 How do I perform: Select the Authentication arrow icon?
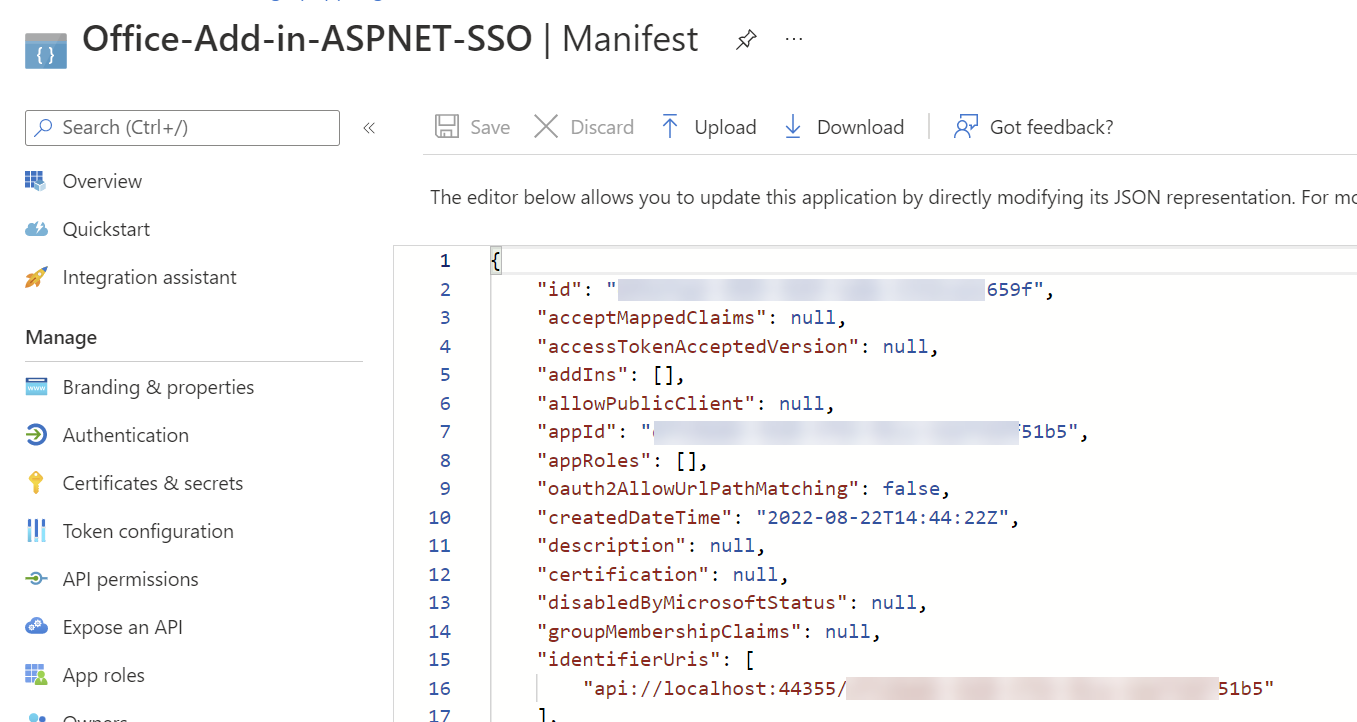(x=37, y=435)
